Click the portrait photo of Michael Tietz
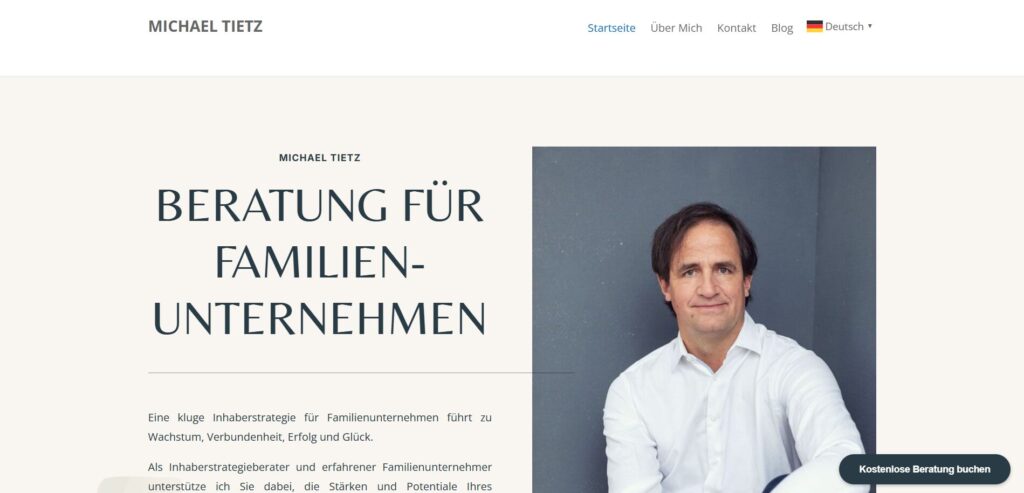The width and height of the screenshot is (1024, 493). [704, 319]
